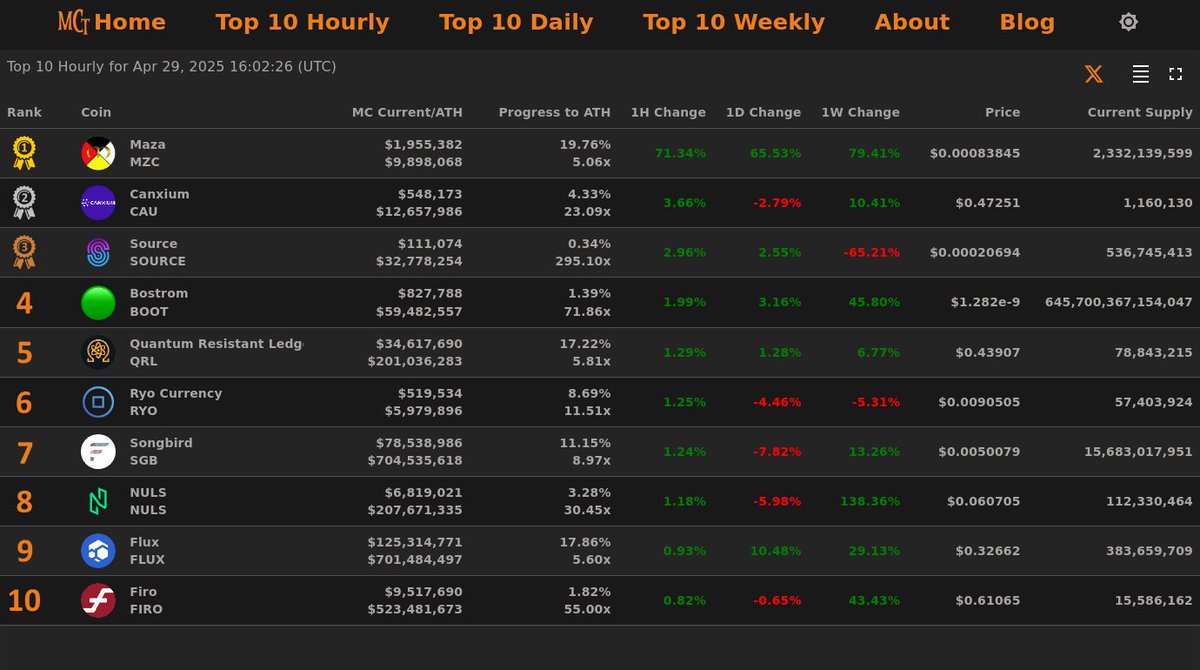Click Source progress 0.34% value
Image resolution: width=1200 pixels, height=670 pixels.
coord(589,243)
